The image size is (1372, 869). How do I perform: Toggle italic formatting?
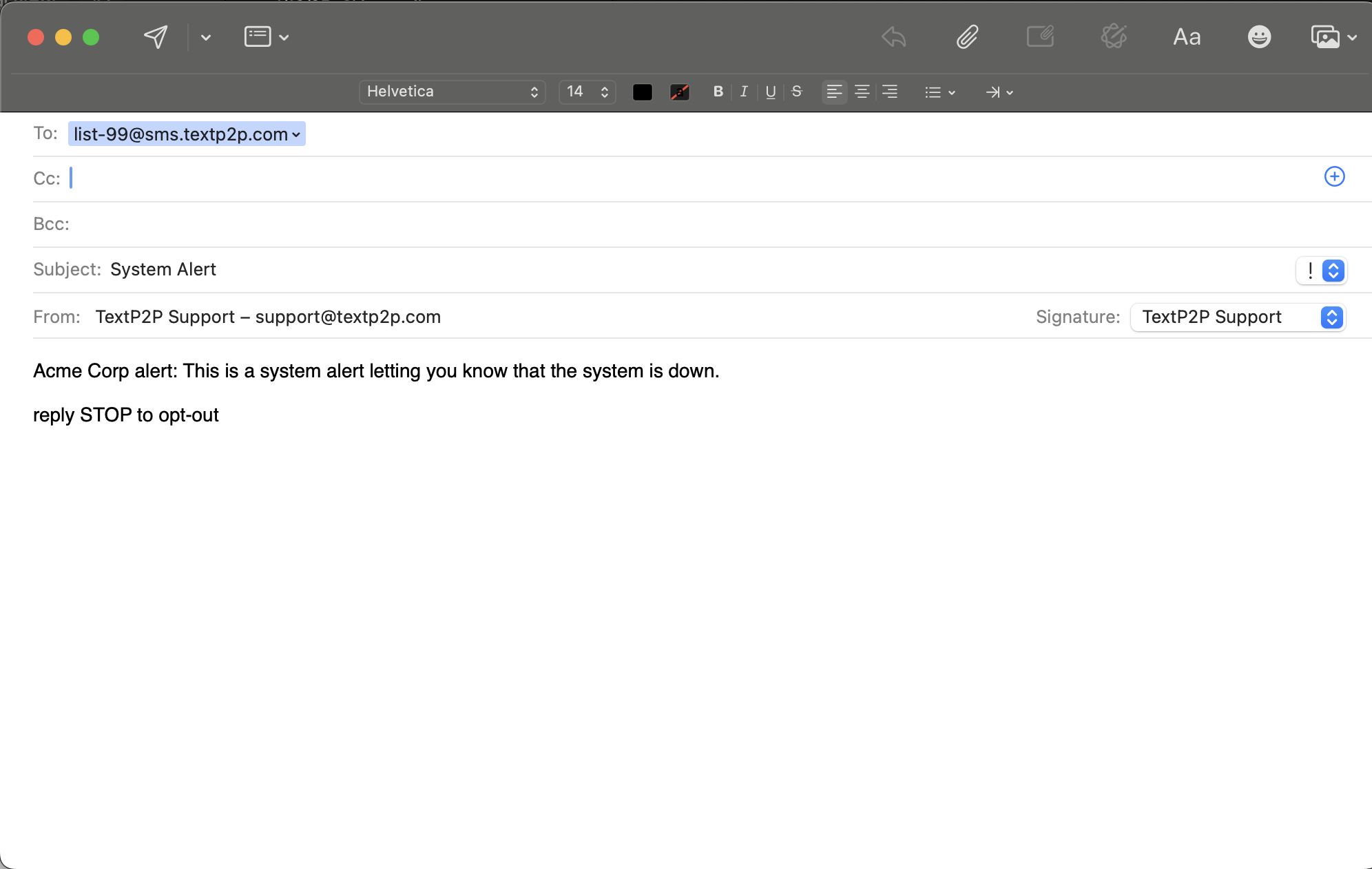[x=744, y=92]
